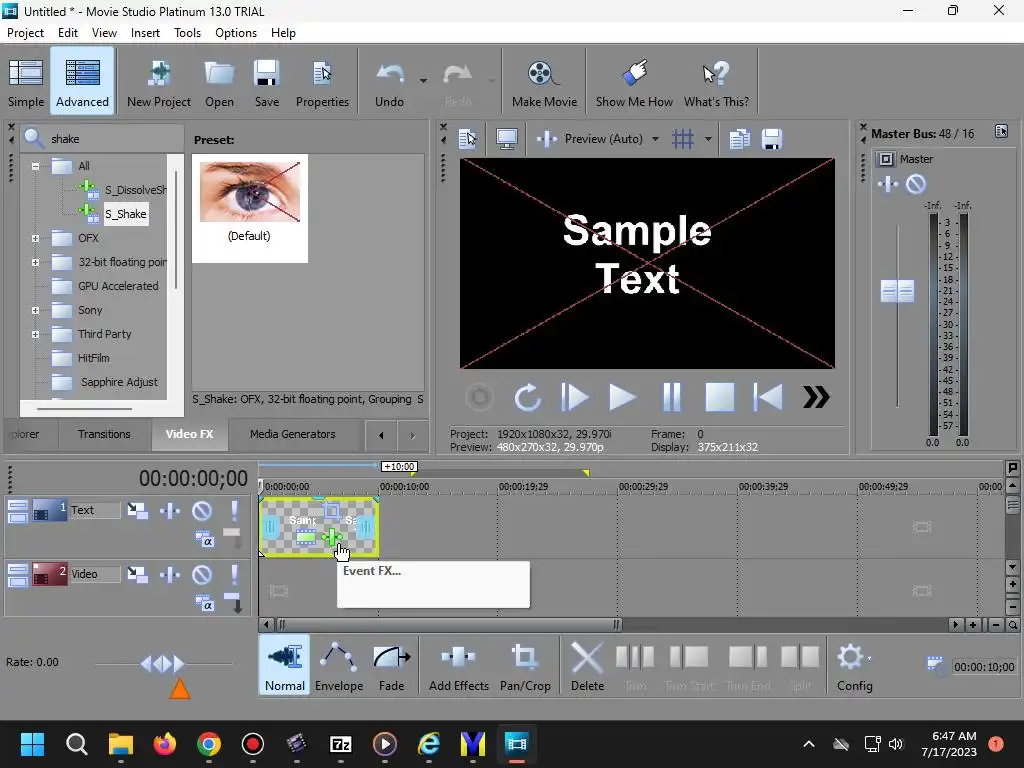This screenshot has height=768, width=1024.
Task: Mute the Text track
Action: pyautogui.click(x=202, y=511)
